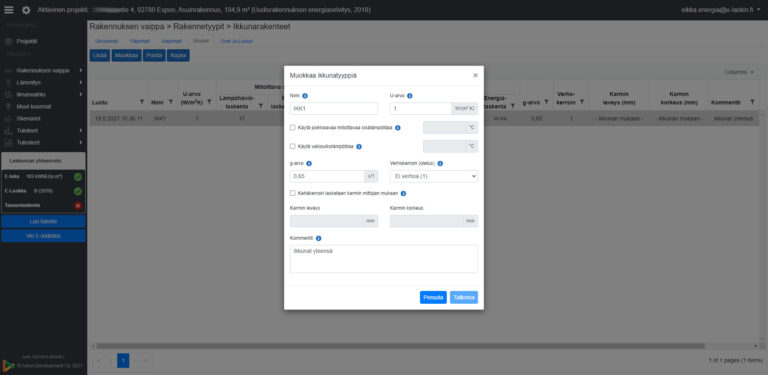Click the red error icon beside Tasauslaskenta
The image size is (768, 375).
(78, 206)
